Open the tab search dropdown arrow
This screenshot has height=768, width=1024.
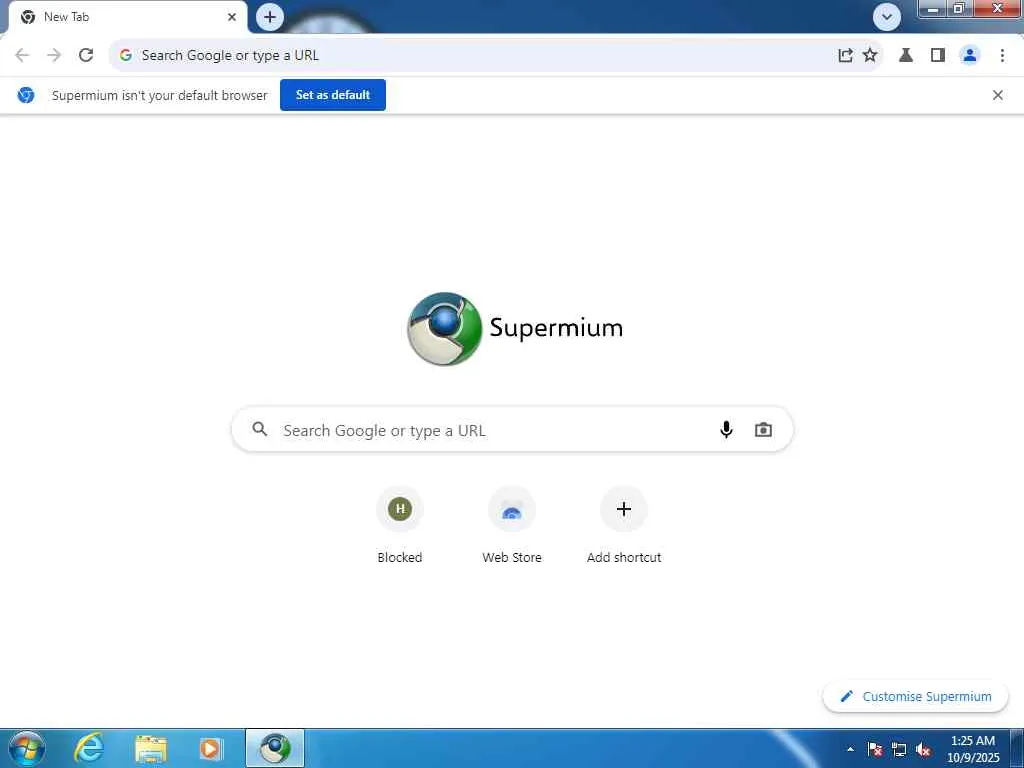click(x=887, y=17)
